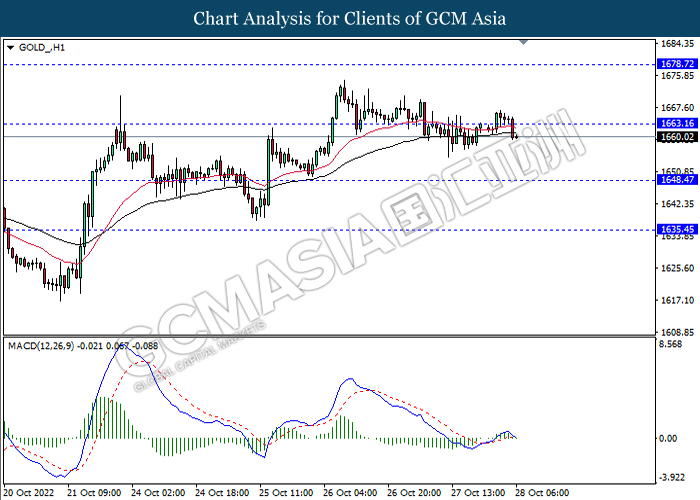Select the 1648.47 support price label
The width and height of the screenshot is (700, 500).
[x=677, y=179]
